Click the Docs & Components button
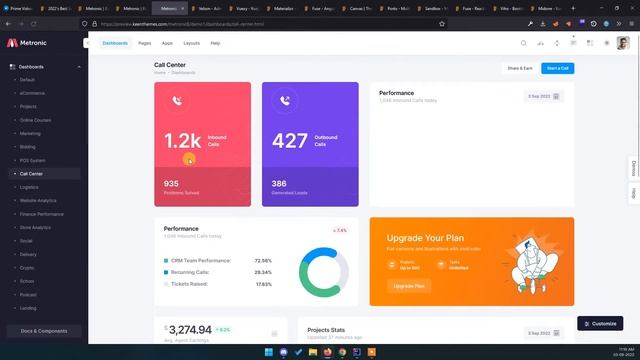Screen dimensions: 640x360 click(x=44, y=331)
